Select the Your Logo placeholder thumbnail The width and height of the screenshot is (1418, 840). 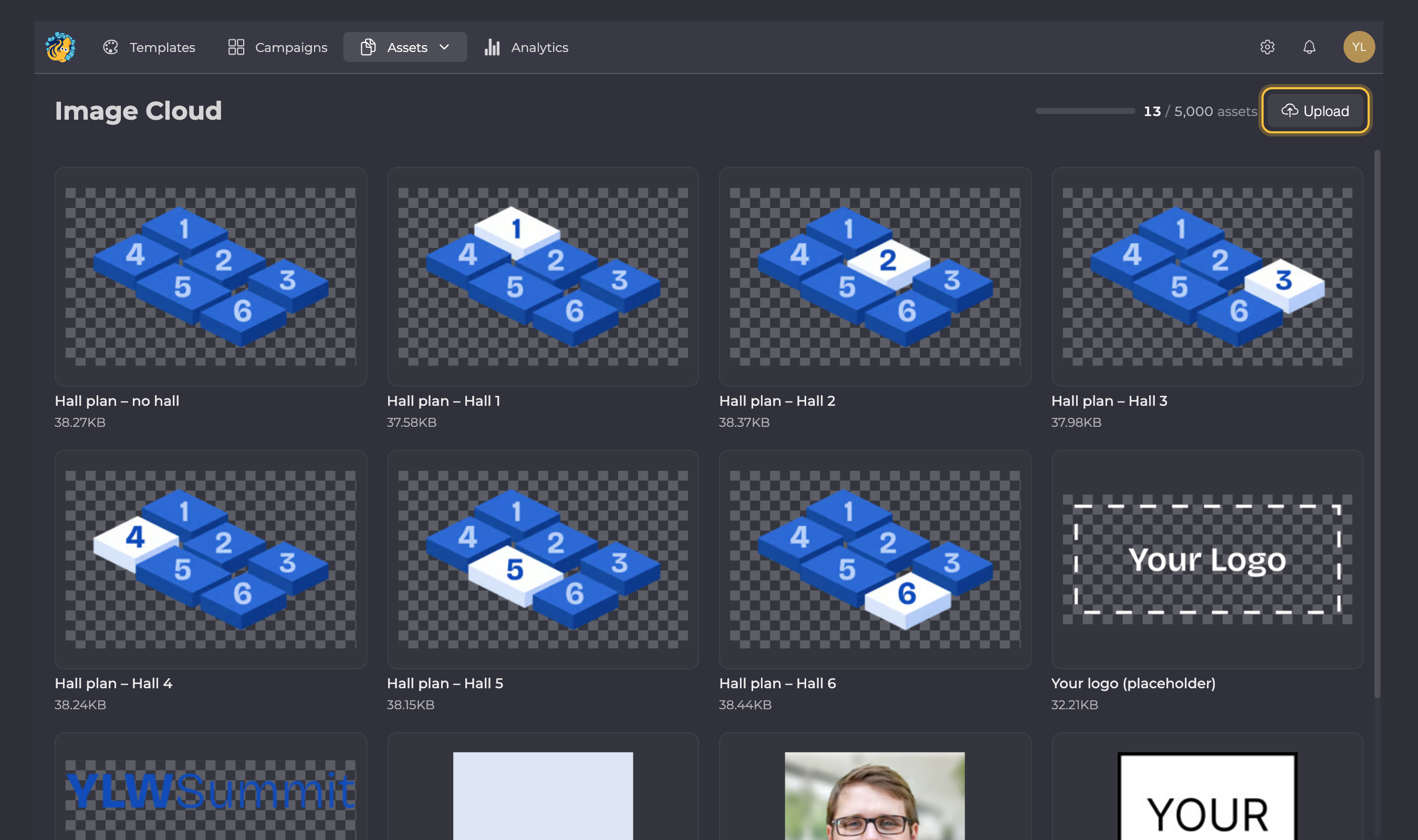(x=1207, y=559)
